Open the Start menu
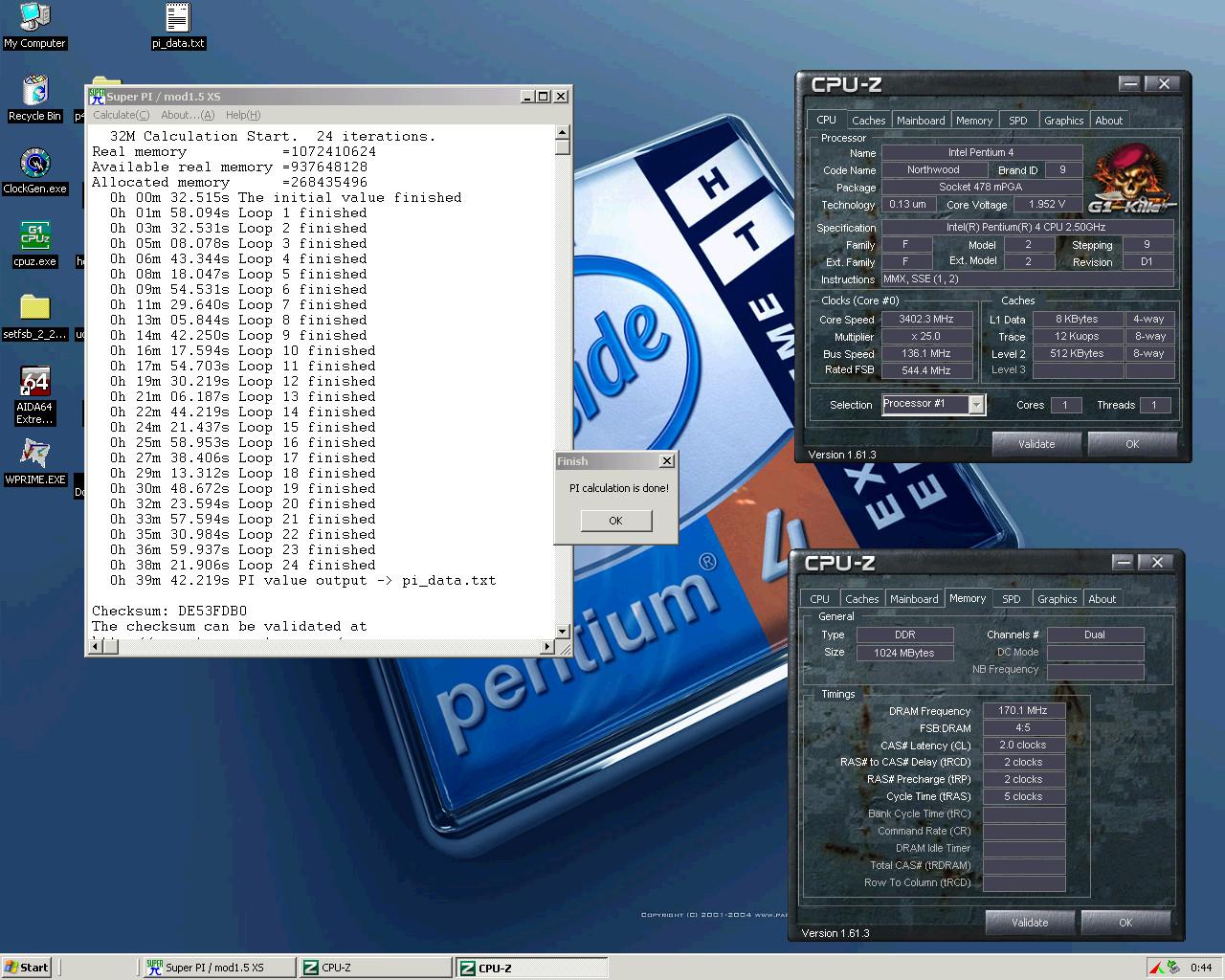Image resolution: width=1225 pixels, height=980 pixels. (28, 968)
